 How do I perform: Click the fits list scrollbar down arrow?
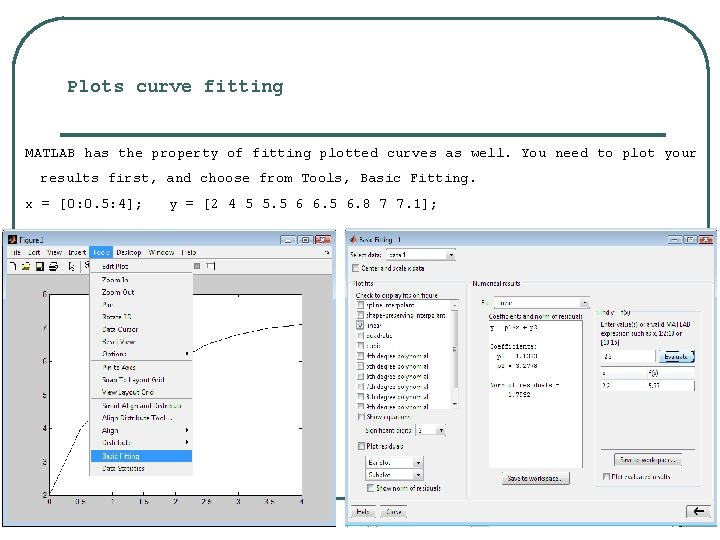[x=455, y=404]
